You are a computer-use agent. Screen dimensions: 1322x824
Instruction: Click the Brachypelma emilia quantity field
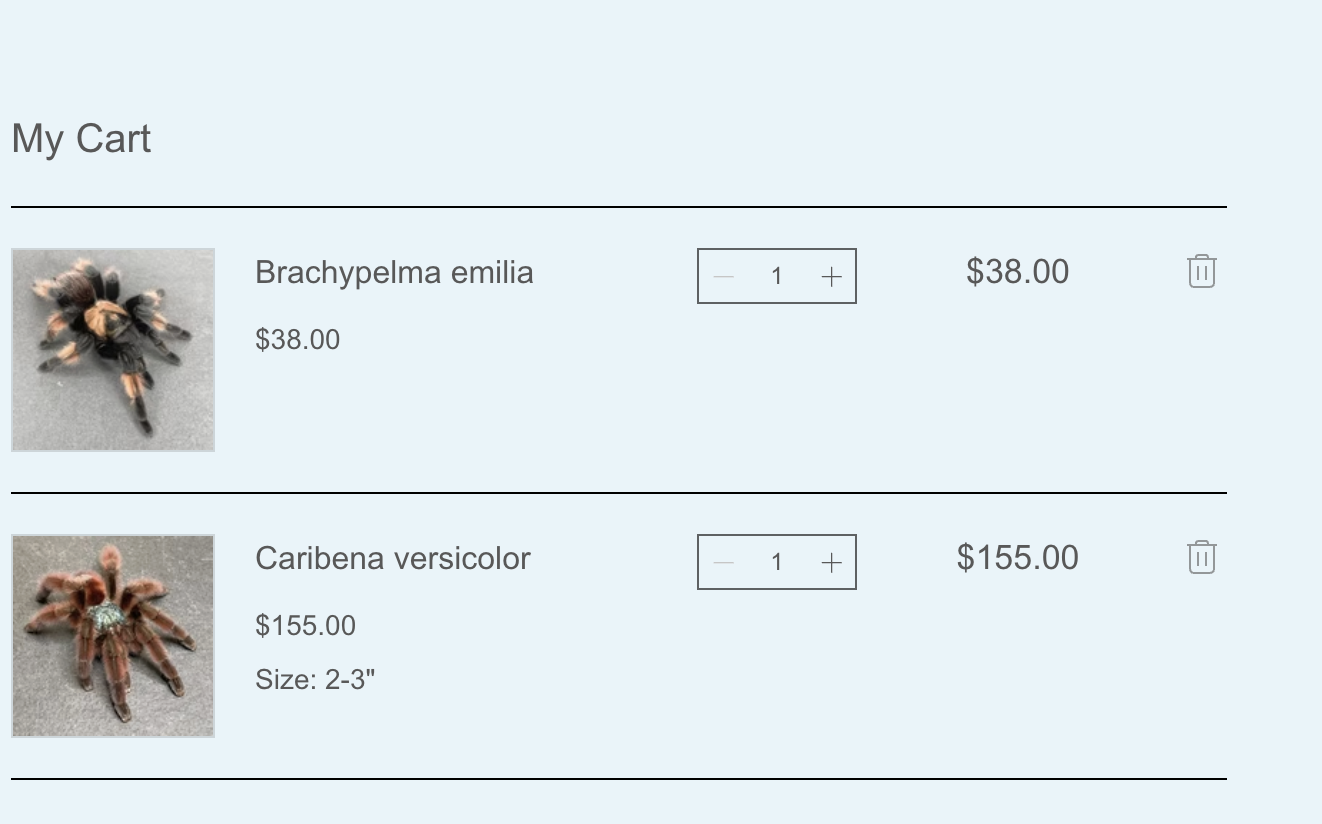pyautogui.click(x=777, y=276)
